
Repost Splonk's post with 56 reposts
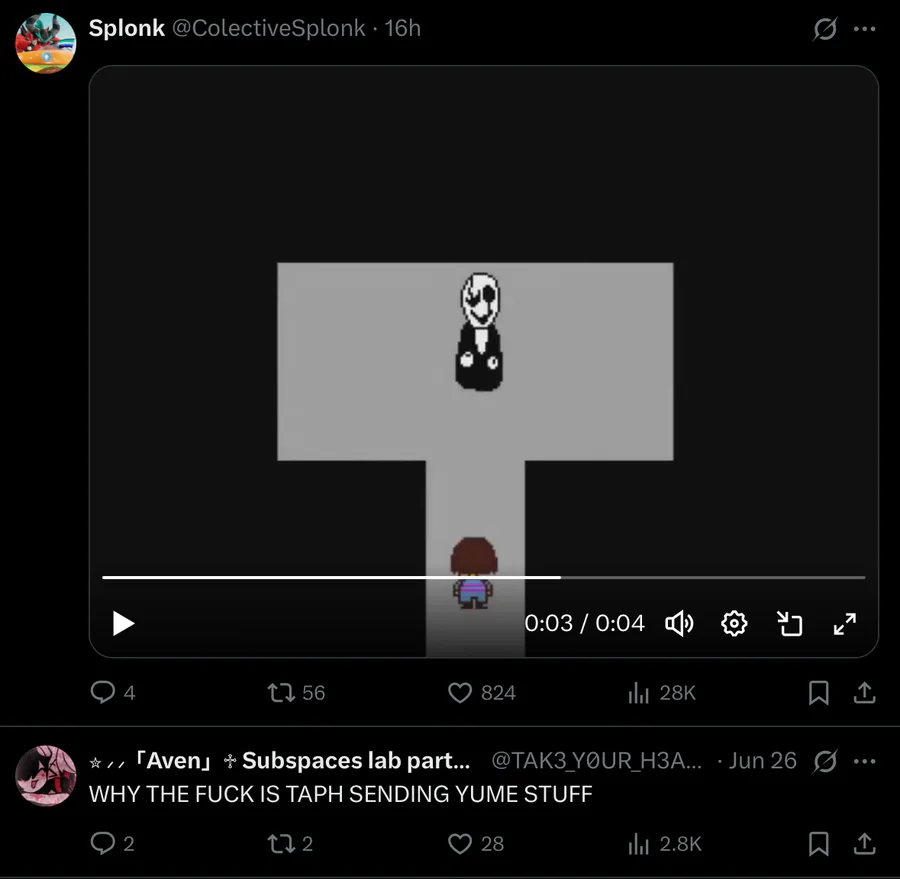(x=296, y=692)
